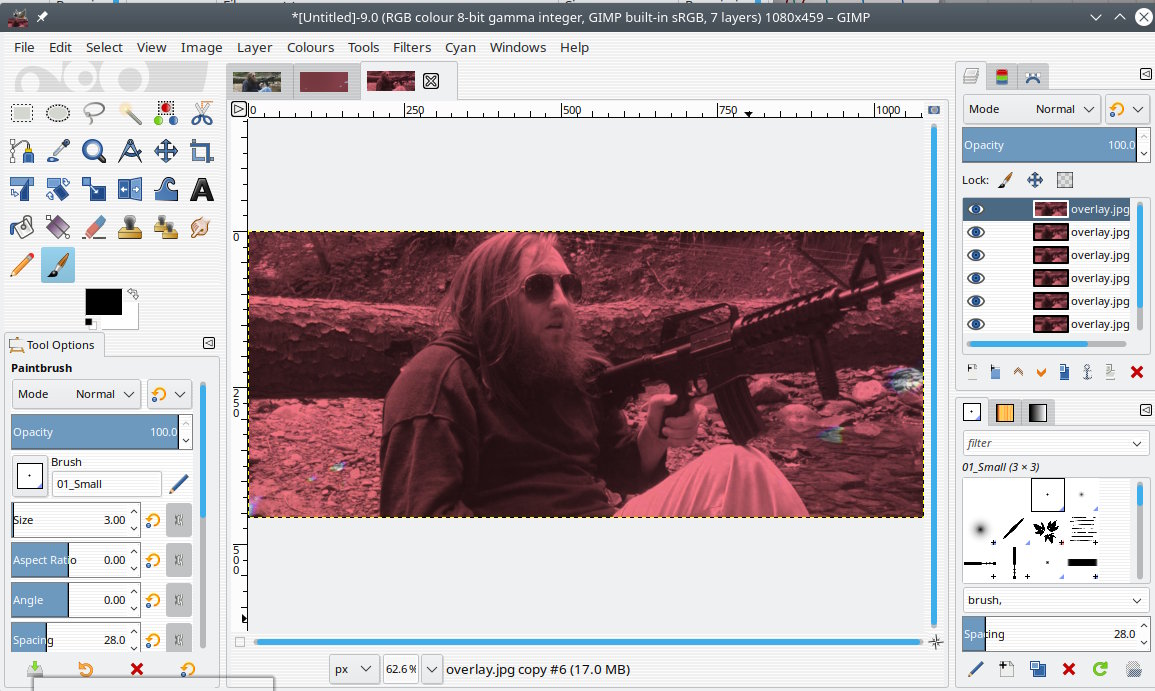Select the Crop tool
The image size is (1155, 691).
202,151
